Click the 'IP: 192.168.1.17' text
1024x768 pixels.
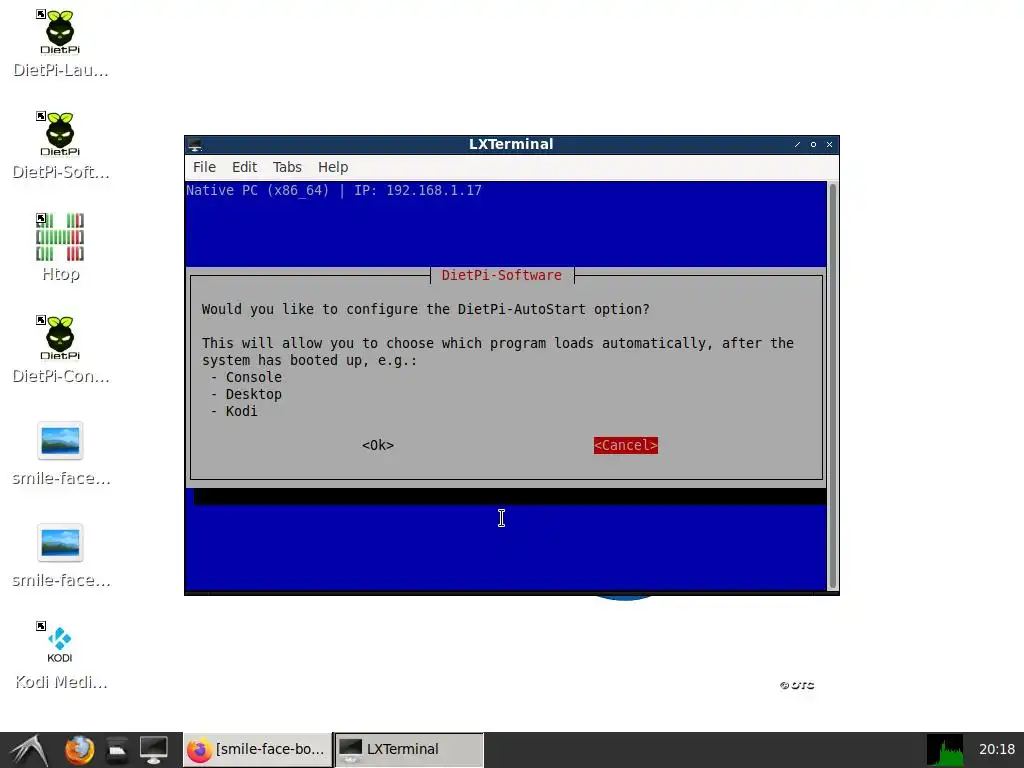pos(418,191)
